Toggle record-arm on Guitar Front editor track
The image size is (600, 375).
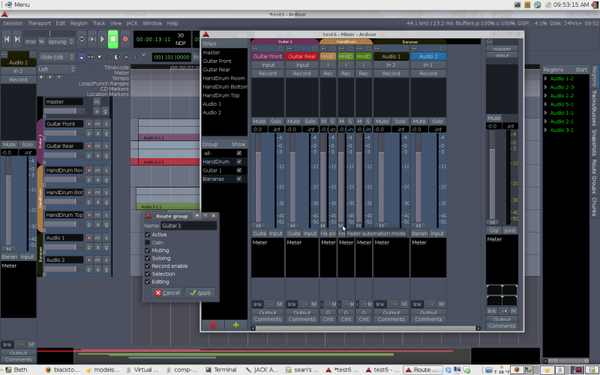[89, 124]
